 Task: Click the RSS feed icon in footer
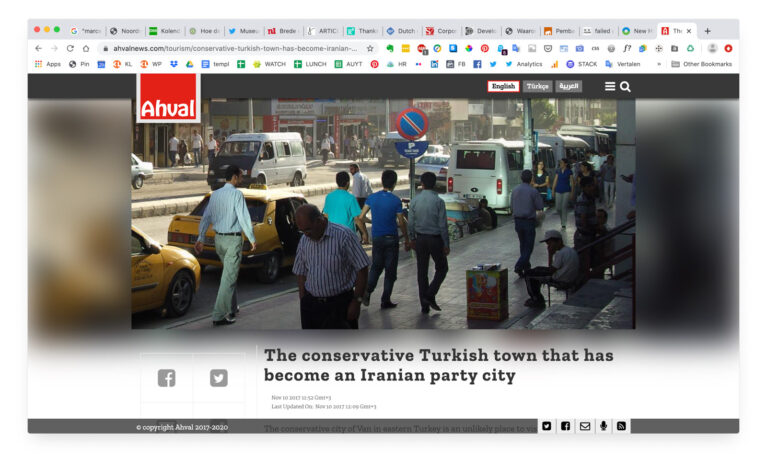pos(621,426)
